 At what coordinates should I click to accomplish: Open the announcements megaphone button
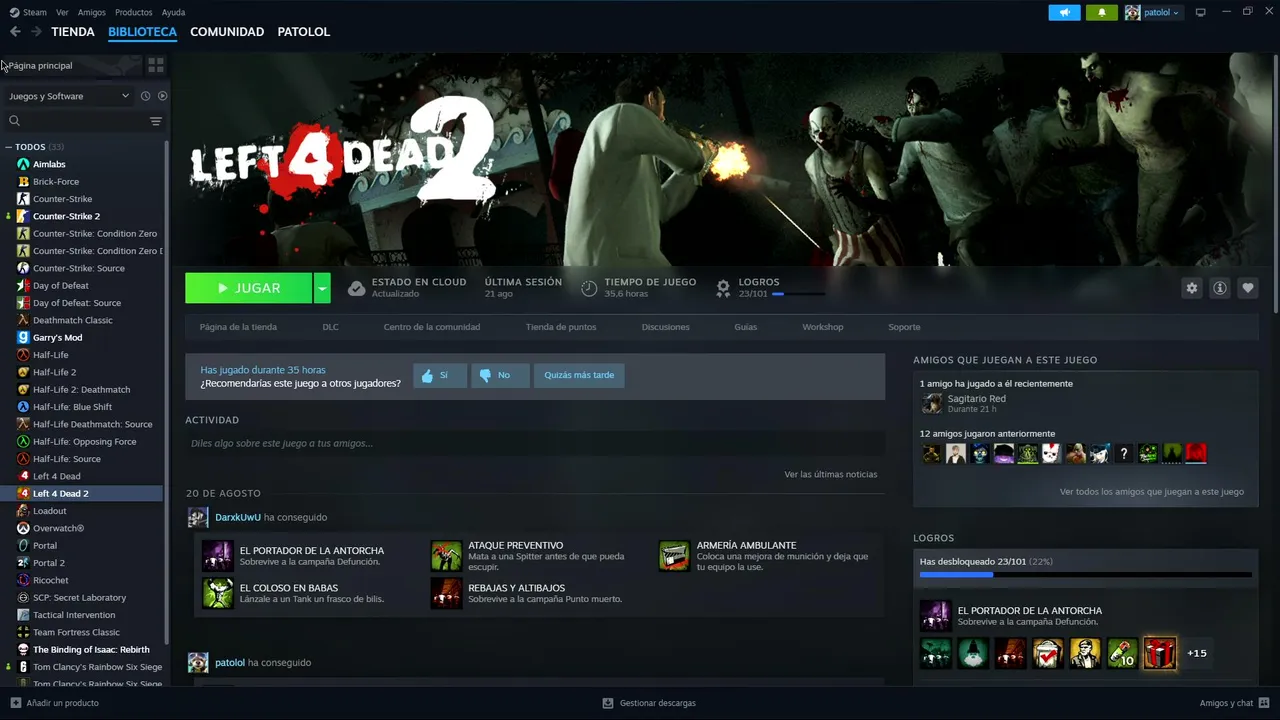(x=1064, y=12)
